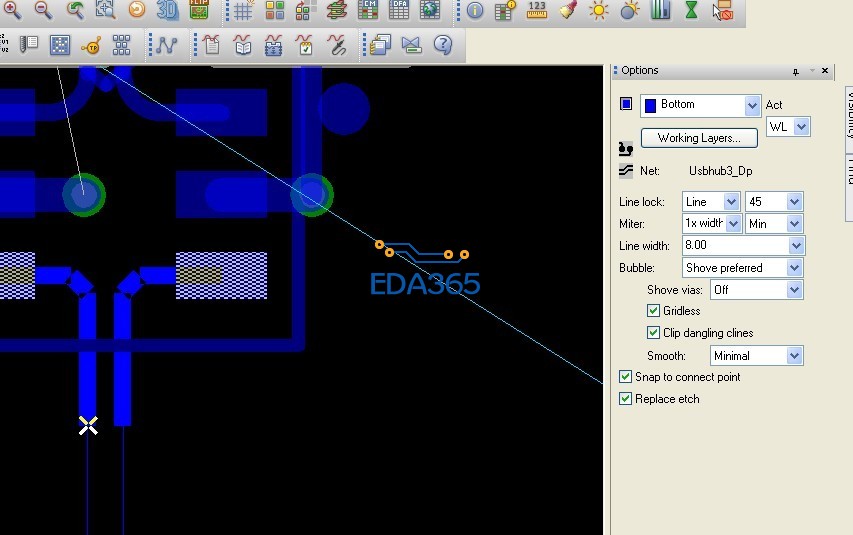Image resolution: width=853 pixels, height=535 pixels.
Task: Click the waveform with open book icon
Action: [243, 45]
